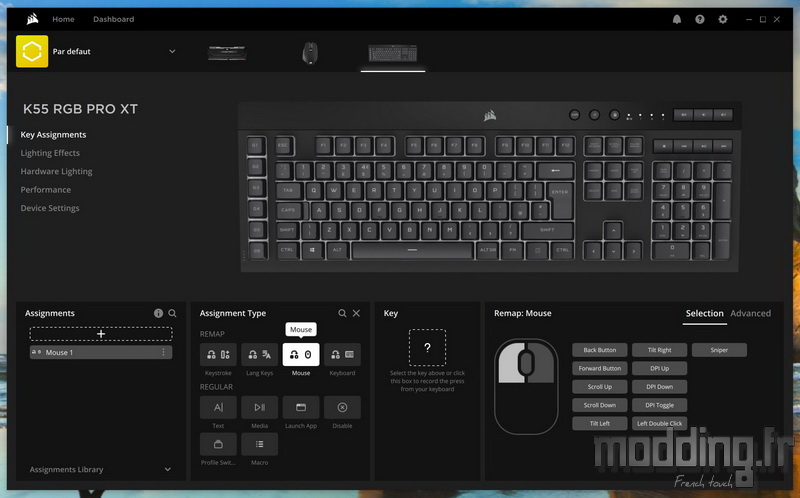The height and width of the screenshot is (498, 800).
Task: Open the notifications bell
Action: pyautogui.click(x=677, y=19)
